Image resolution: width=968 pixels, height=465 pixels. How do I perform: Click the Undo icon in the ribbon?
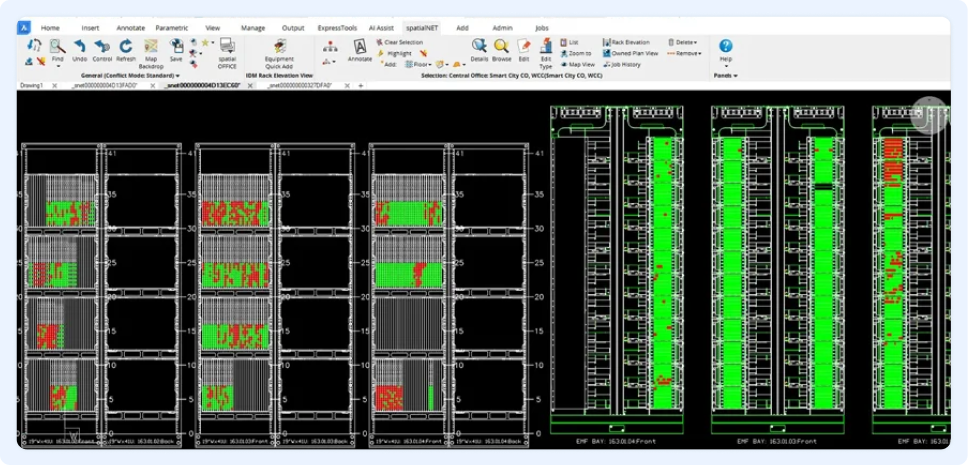(x=80, y=46)
